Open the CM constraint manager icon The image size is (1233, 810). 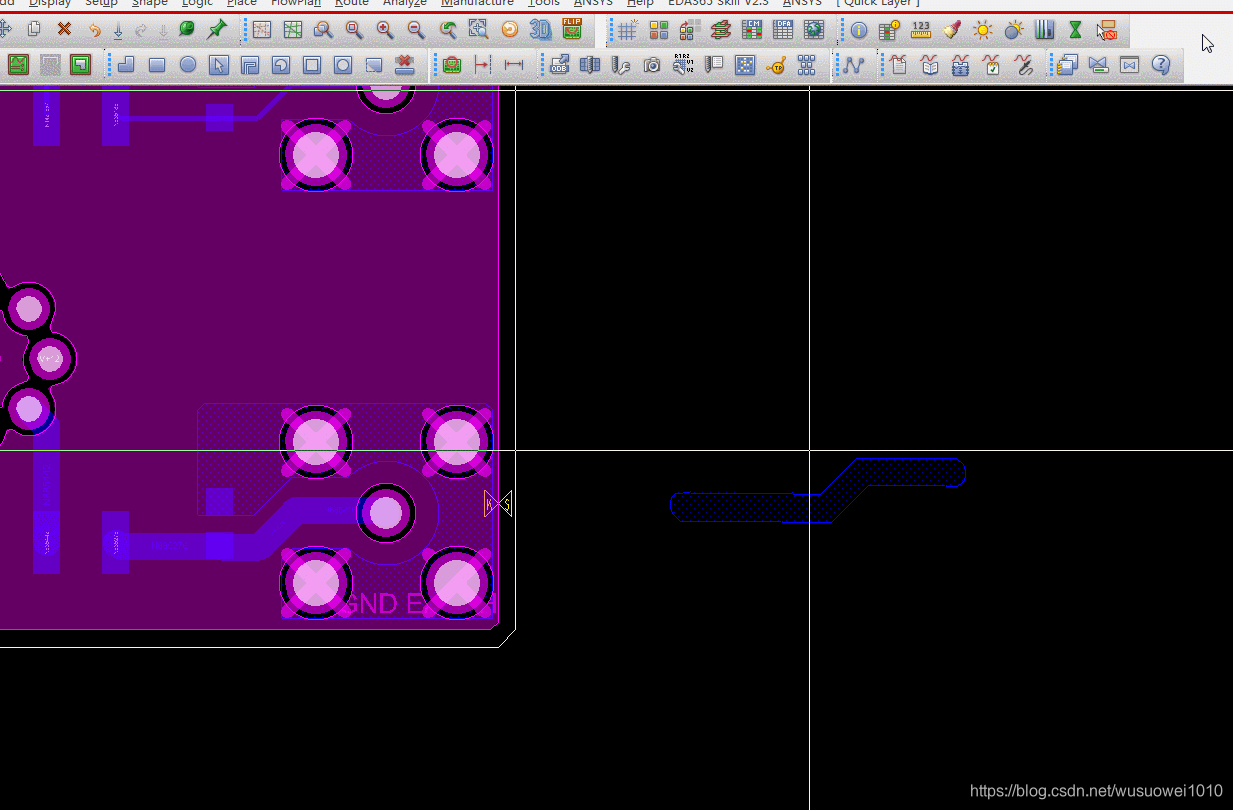click(752, 30)
